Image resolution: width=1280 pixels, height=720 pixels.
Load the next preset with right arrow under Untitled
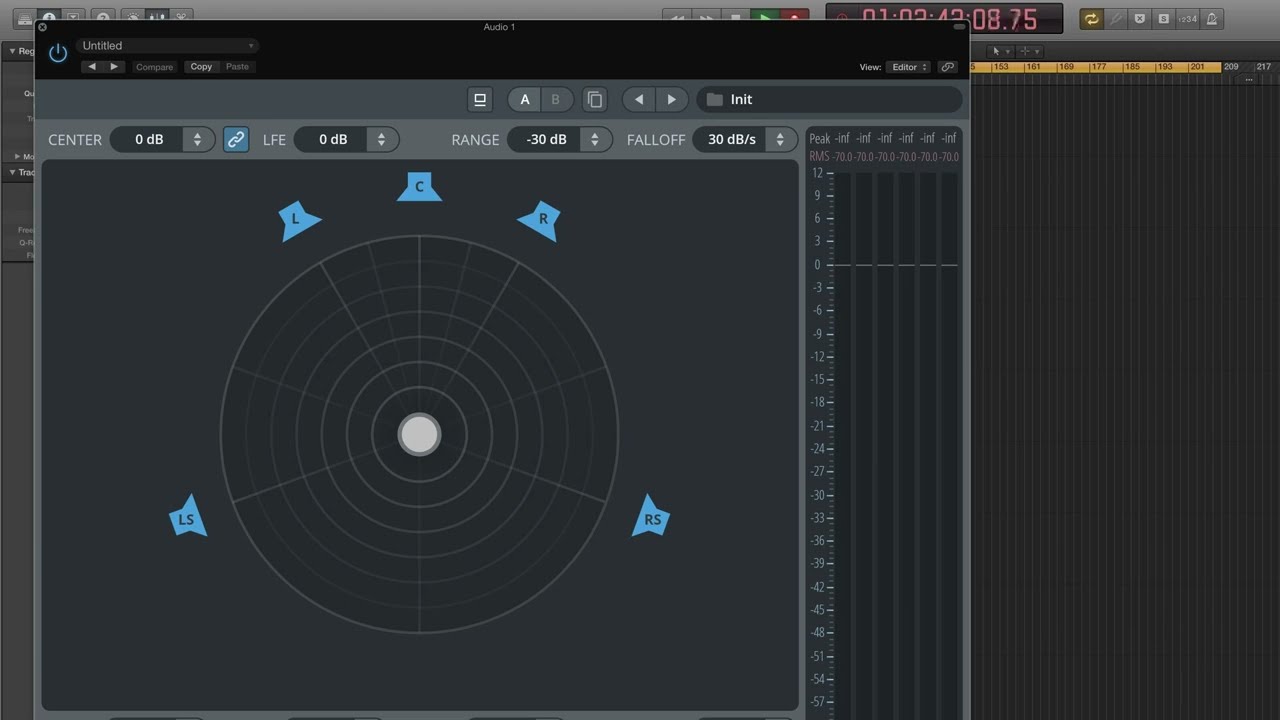[x=114, y=67]
